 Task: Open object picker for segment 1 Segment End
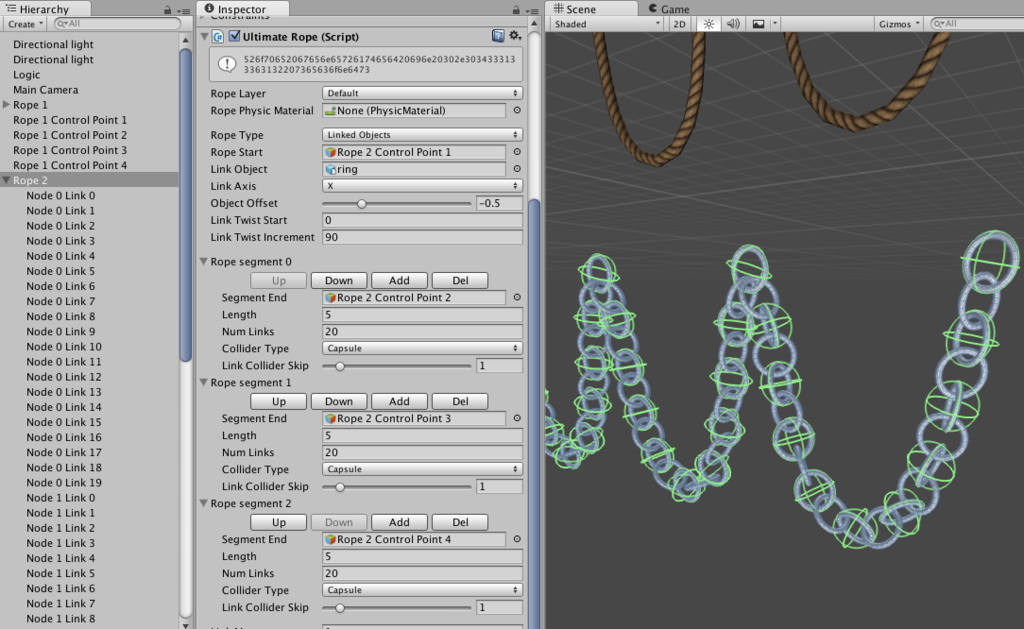click(517, 418)
